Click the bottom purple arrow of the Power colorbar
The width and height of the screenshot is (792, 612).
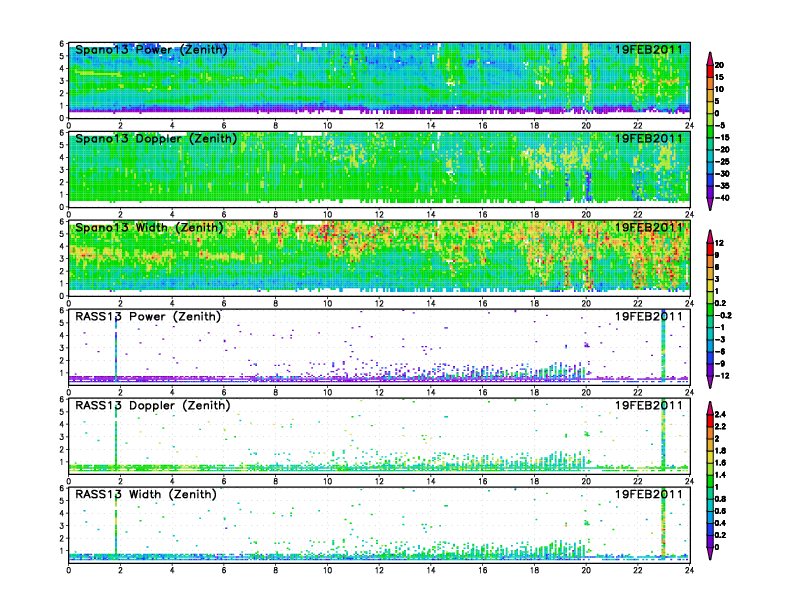pos(710,205)
